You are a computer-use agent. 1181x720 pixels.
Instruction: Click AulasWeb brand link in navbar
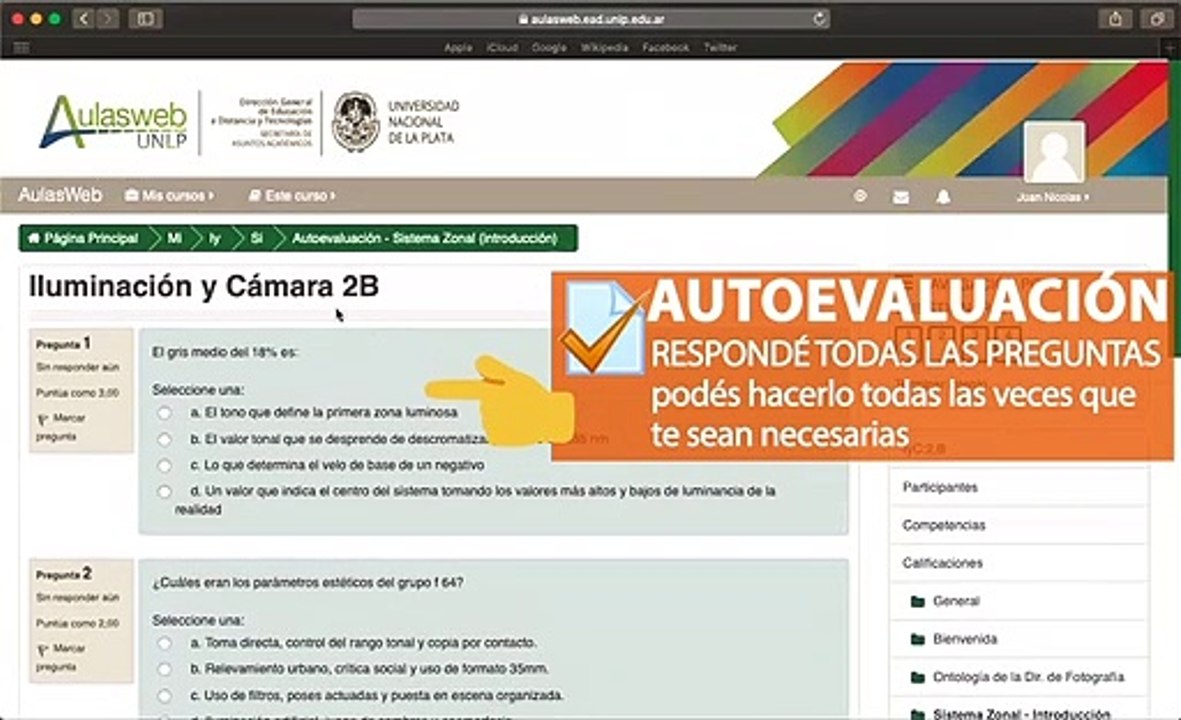pos(60,195)
